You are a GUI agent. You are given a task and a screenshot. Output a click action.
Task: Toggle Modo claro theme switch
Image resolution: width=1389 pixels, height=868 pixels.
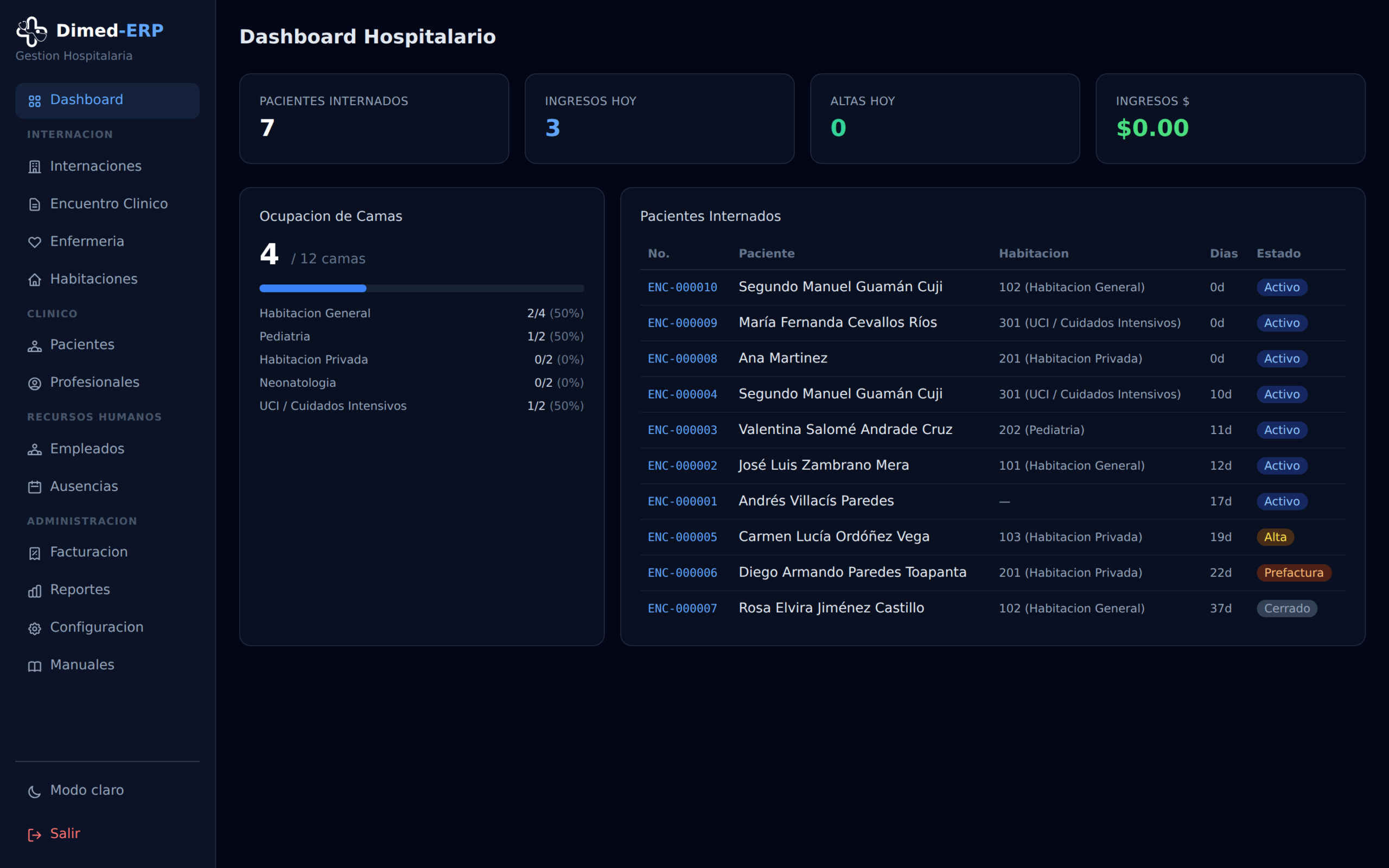[107, 790]
